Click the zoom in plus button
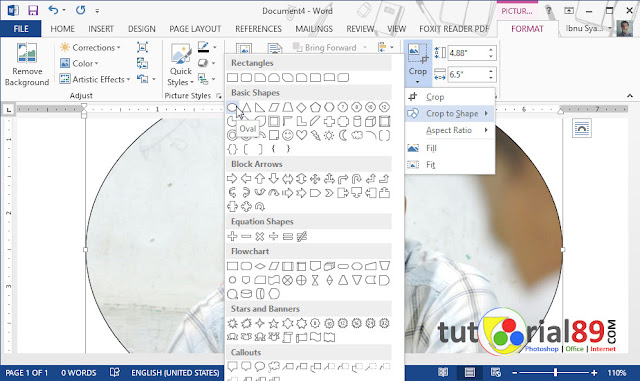640x381 pixels. (594, 372)
